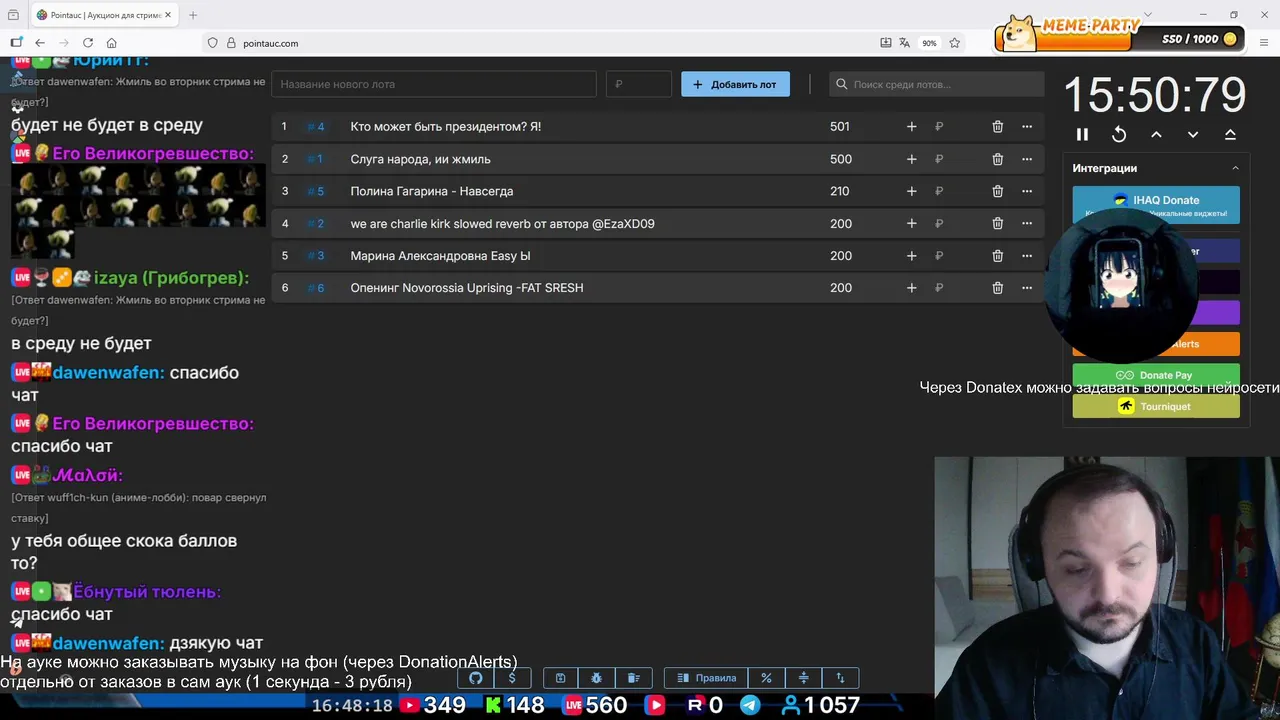This screenshot has width=1280, height=720.
Task: Open the IHAQ Donate integration
Action: pyautogui.click(x=1156, y=205)
